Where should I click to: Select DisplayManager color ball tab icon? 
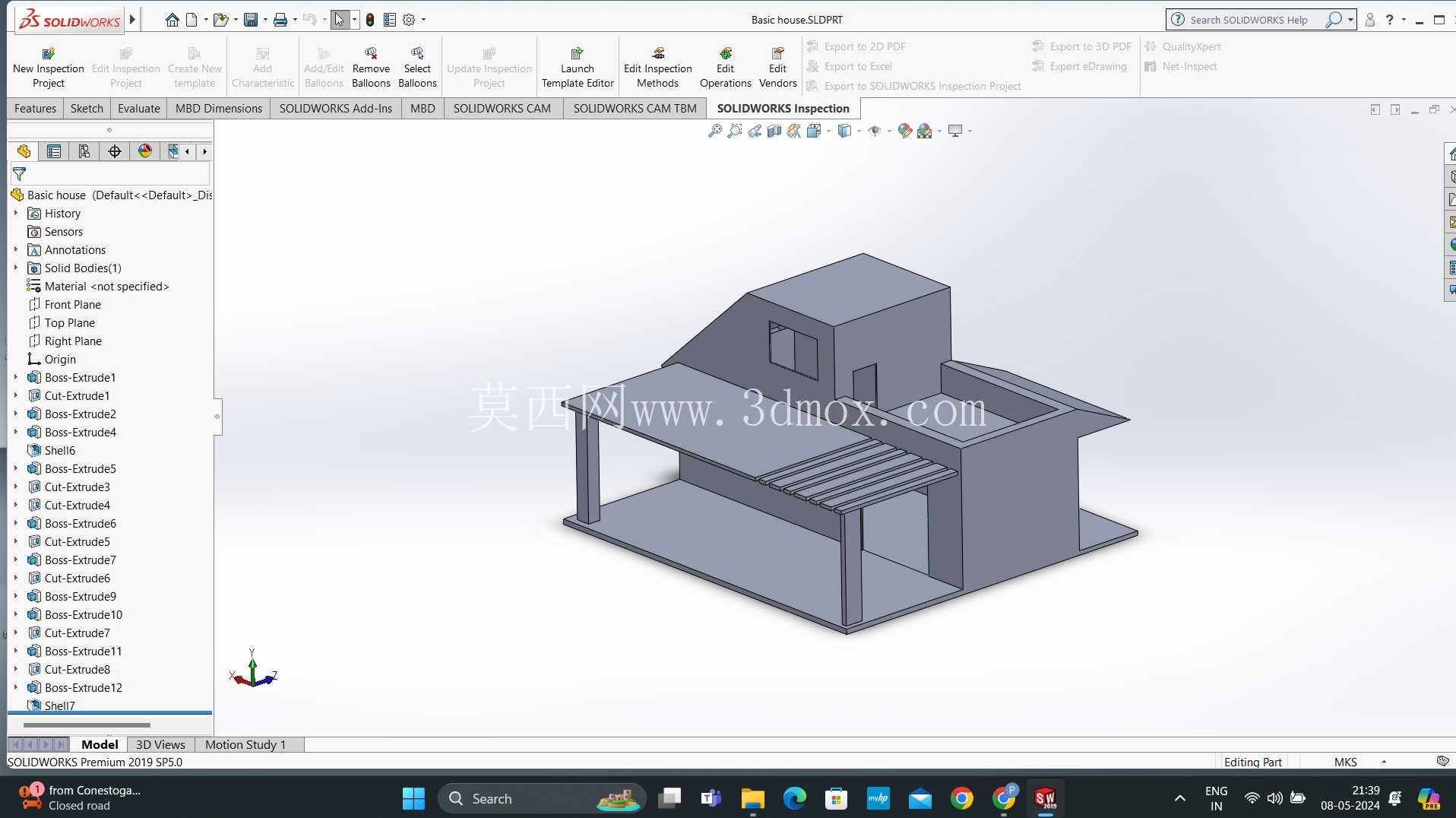(x=145, y=151)
